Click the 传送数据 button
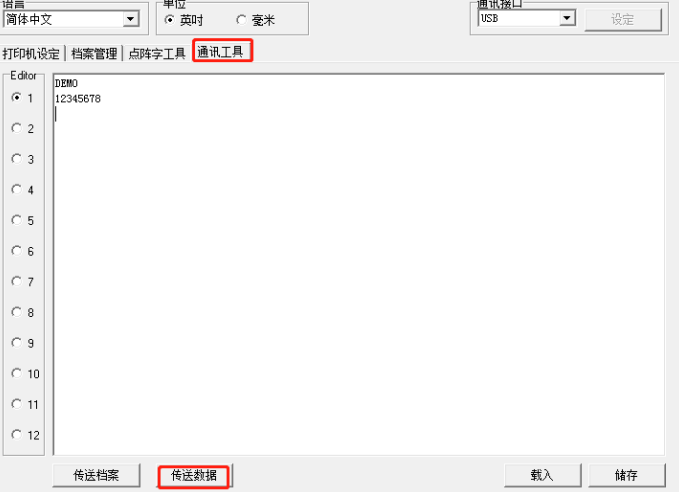This screenshot has width=679, height=492. 194,476
